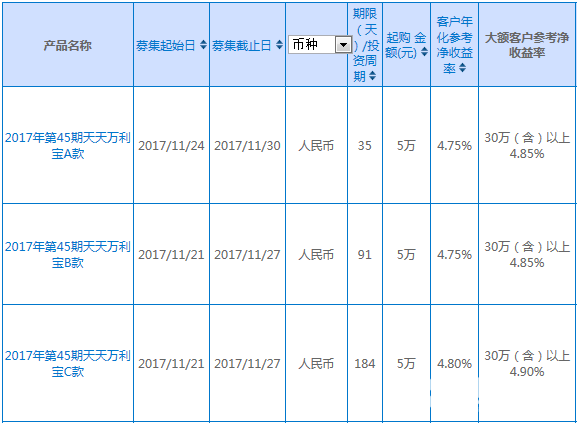This screenshot has width=577, height=423.
Task: Click 4.75% yield in A款 row
Action: [x=454, y=146]
